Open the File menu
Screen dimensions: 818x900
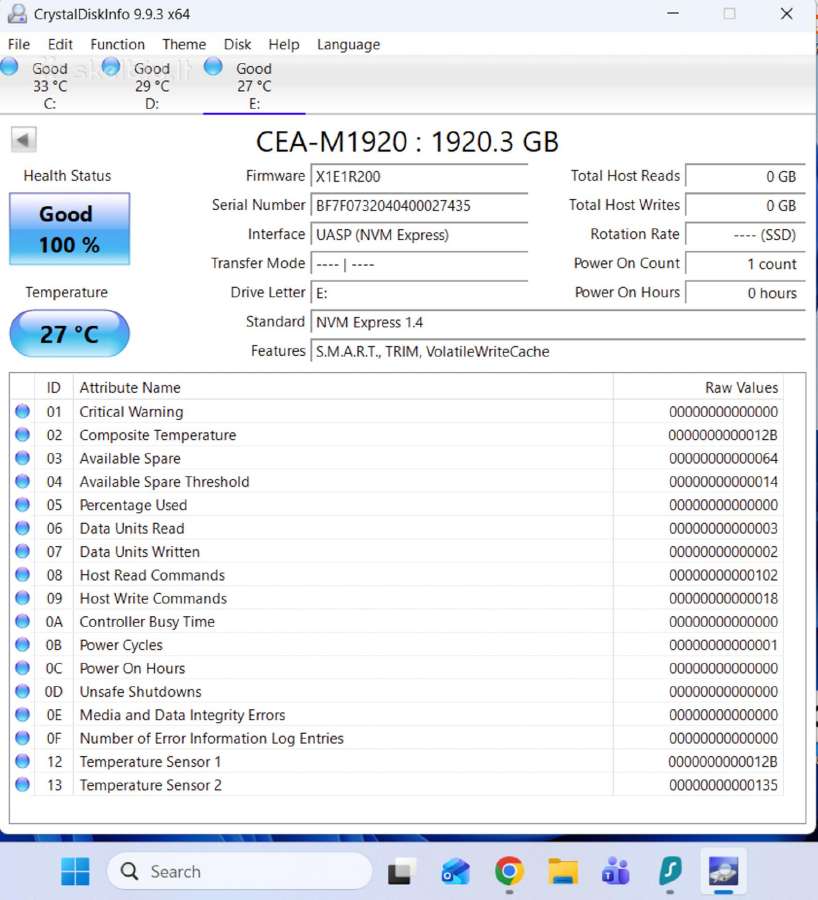click(19, 44)
